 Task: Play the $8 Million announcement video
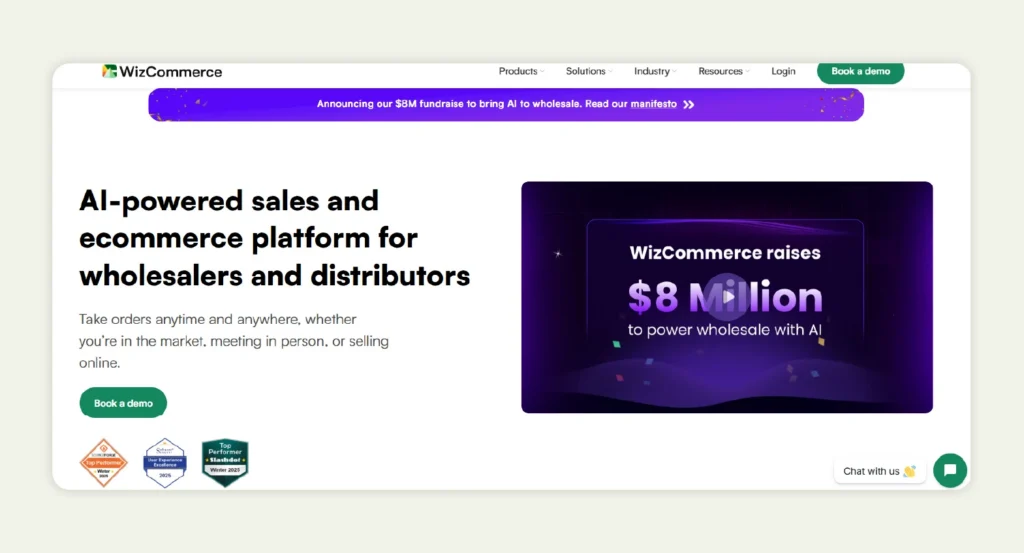point(727,297)
